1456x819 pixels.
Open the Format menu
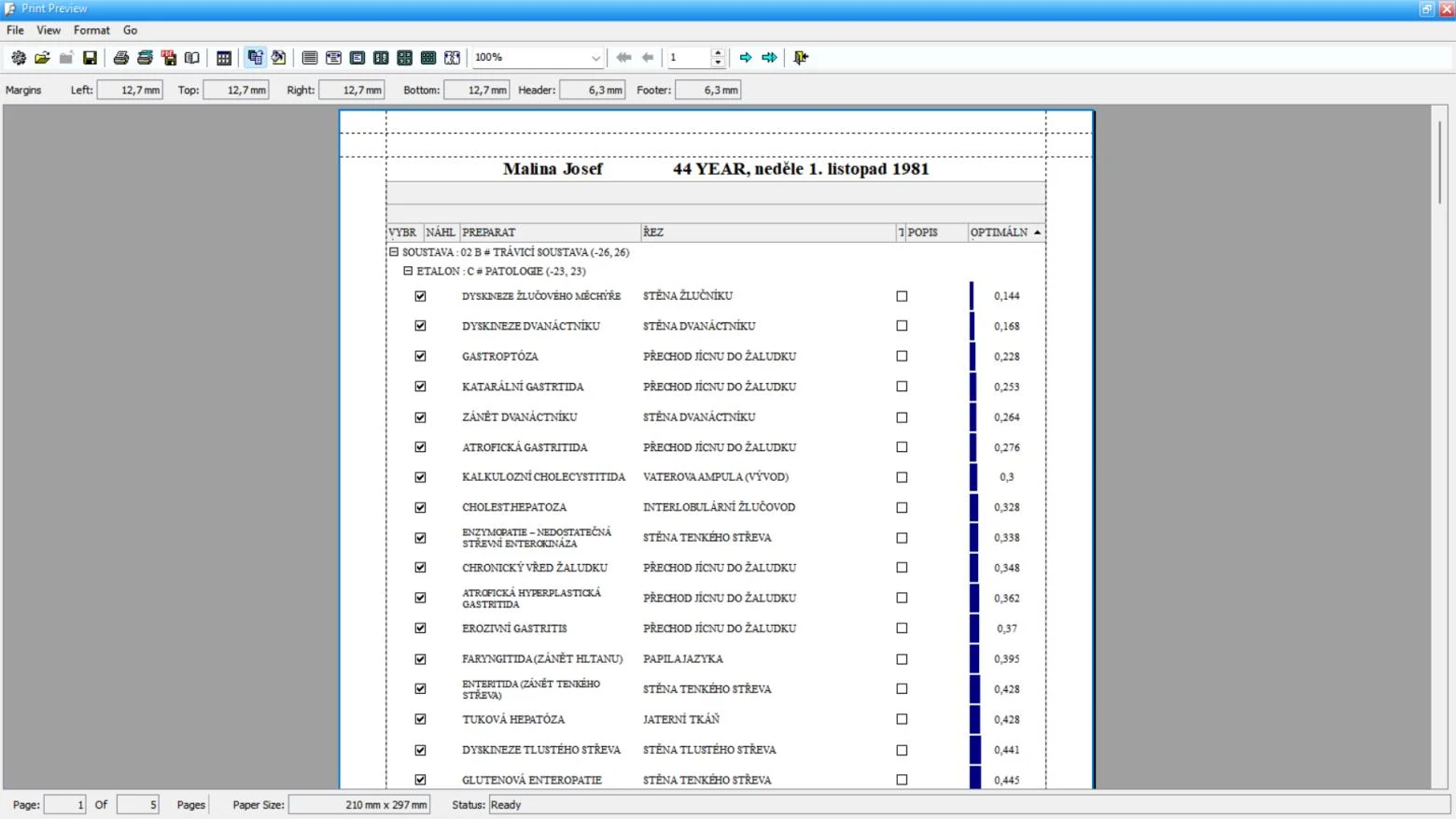coord(91,30)
